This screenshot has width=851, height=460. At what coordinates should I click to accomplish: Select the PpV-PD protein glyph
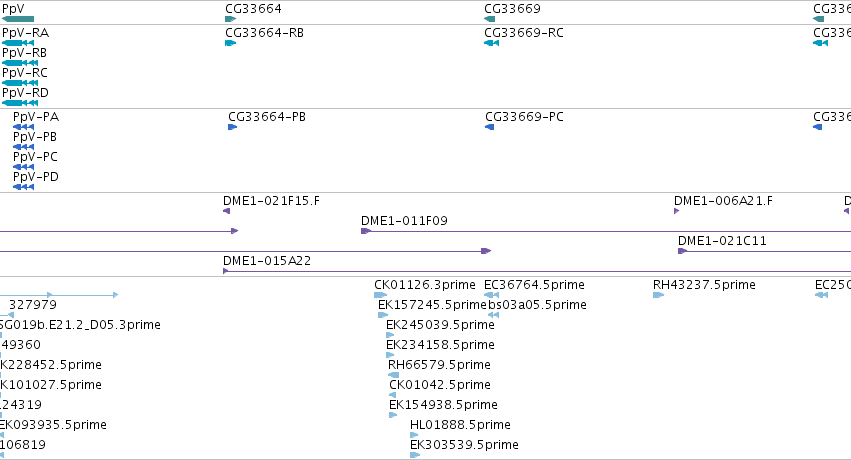click(23, 187)
